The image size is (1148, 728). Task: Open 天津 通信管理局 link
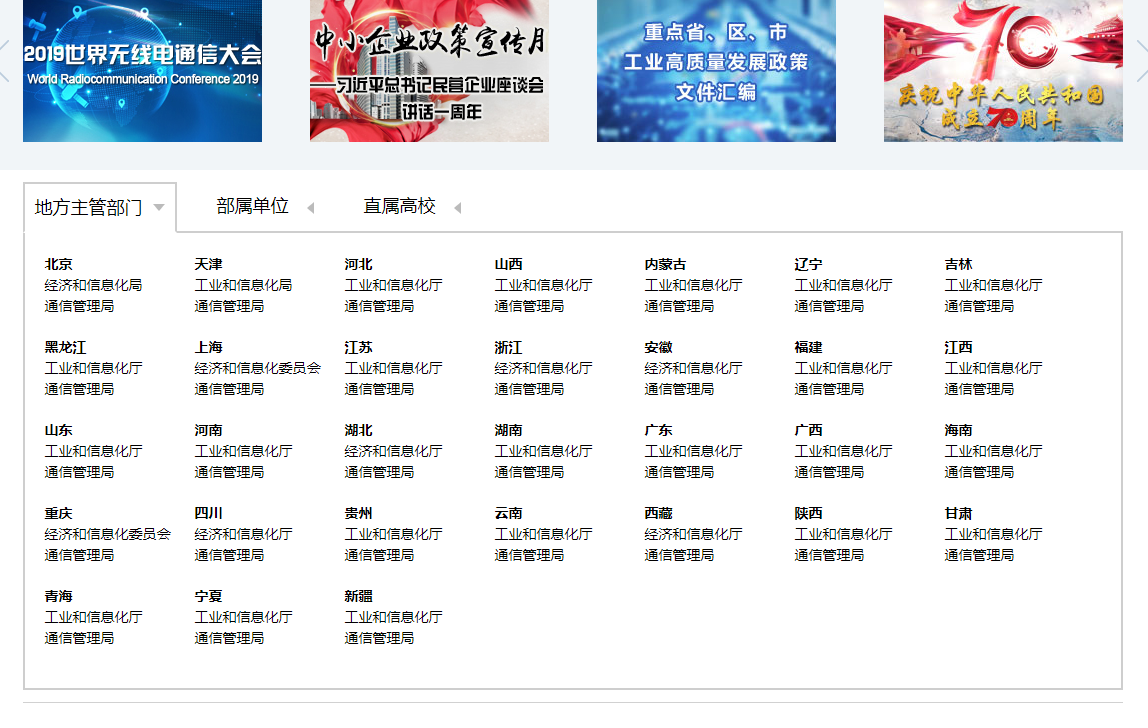(x=229, y=306)
